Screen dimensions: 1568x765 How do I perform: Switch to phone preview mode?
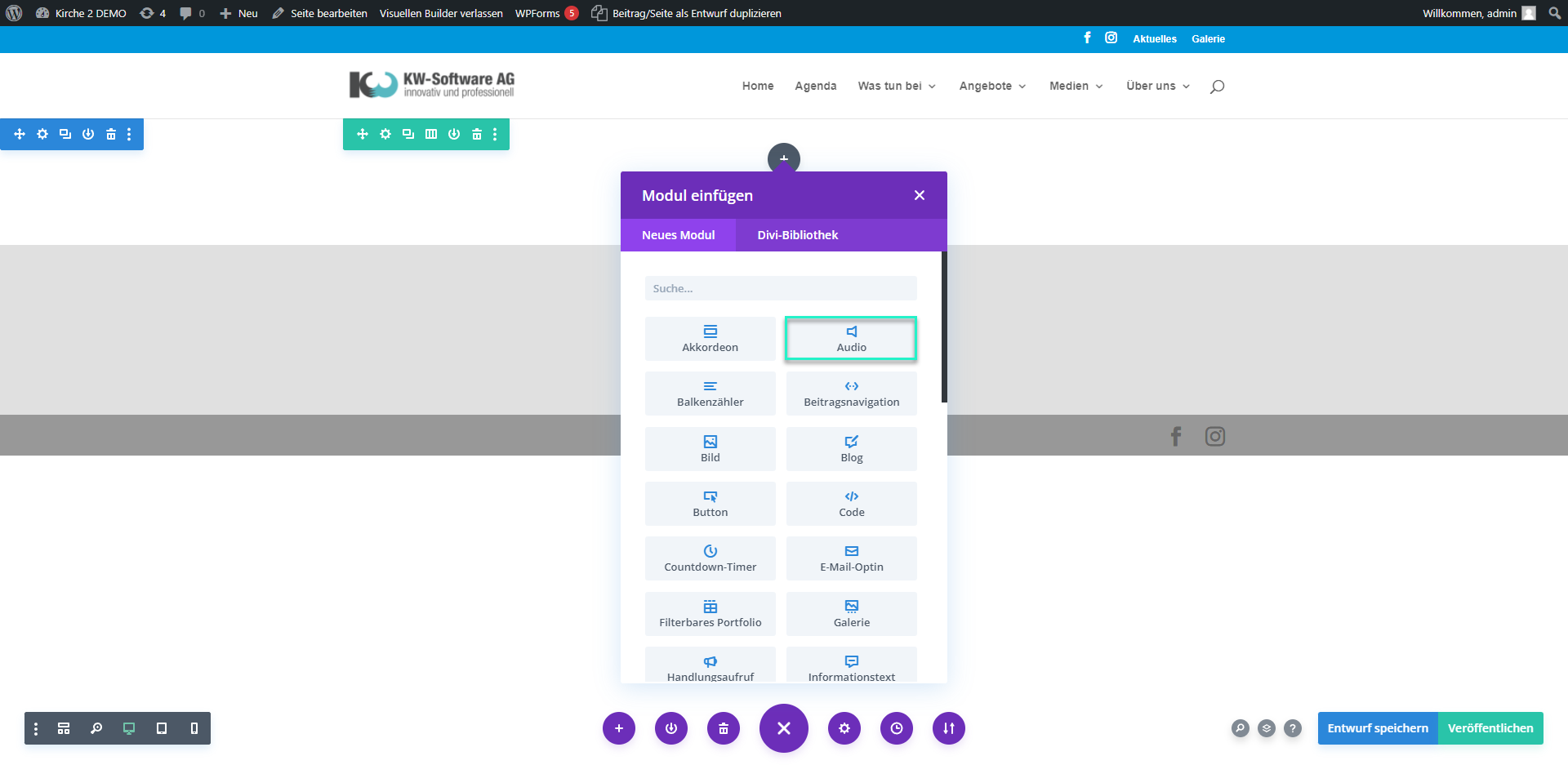pos(194,728)
